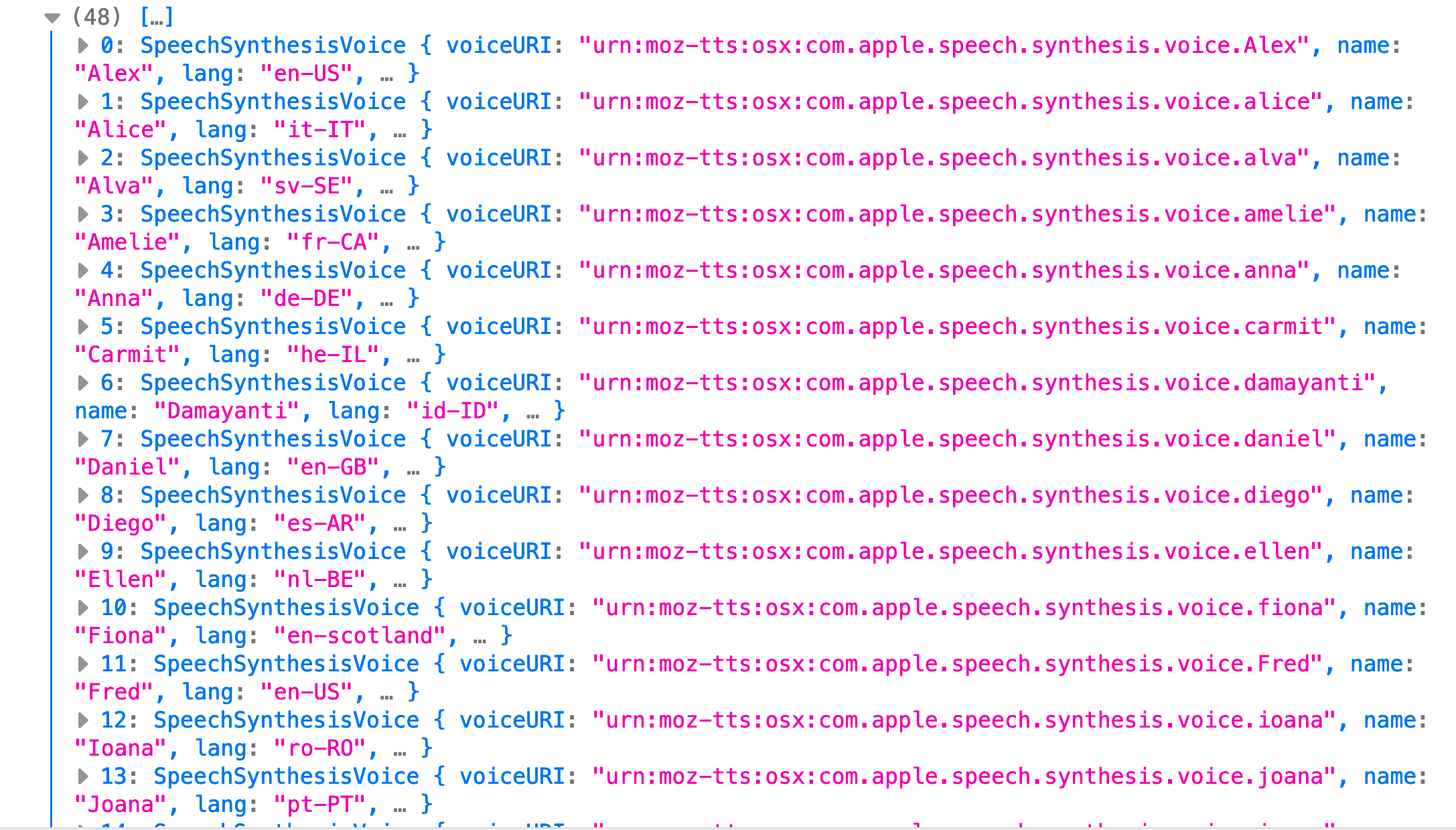Viewport: 1456px width, 830px height.
Task: Expand the Diego es-AR voice object
Action: [x=82, y=495]
